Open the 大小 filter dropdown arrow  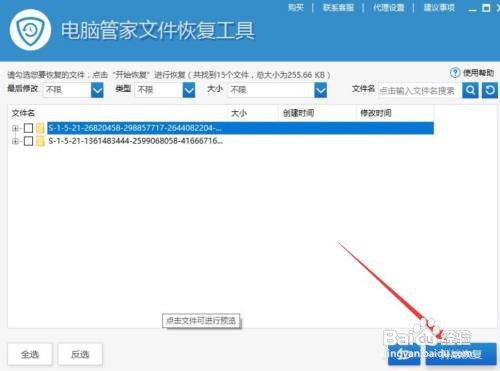pos(321,90)
